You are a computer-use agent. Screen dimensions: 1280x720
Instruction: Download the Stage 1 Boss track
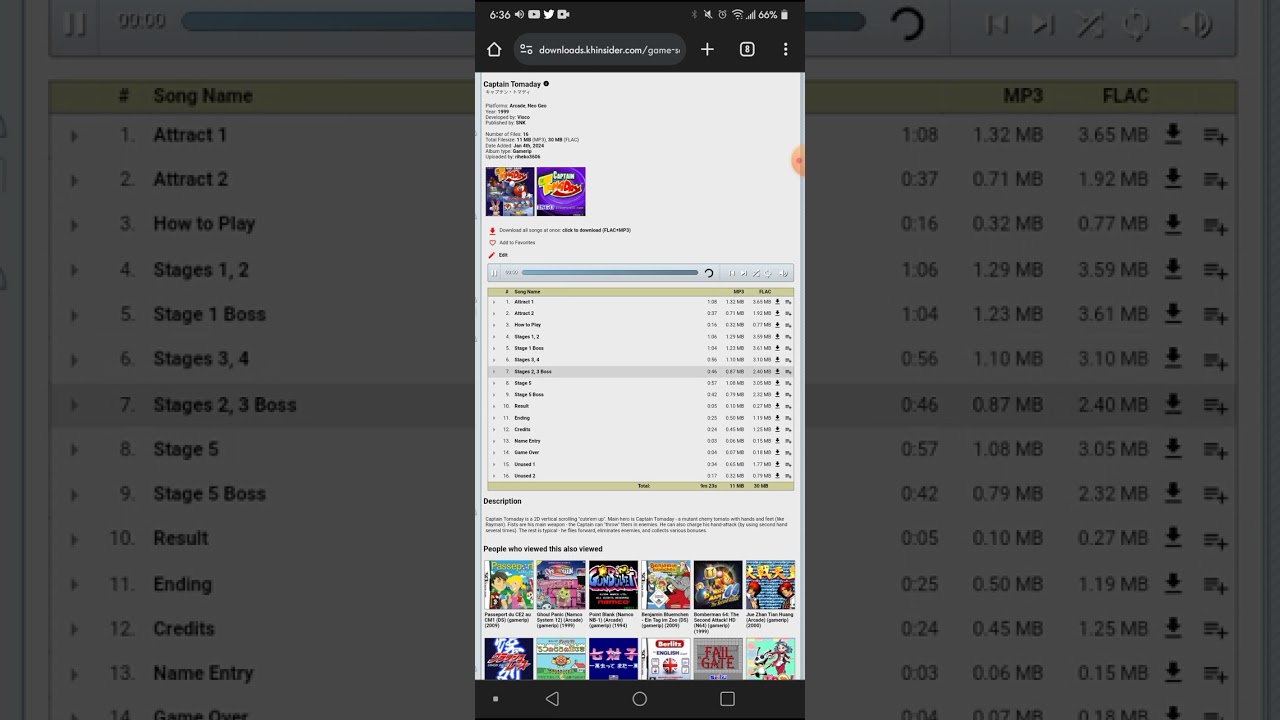click(777, 348)
